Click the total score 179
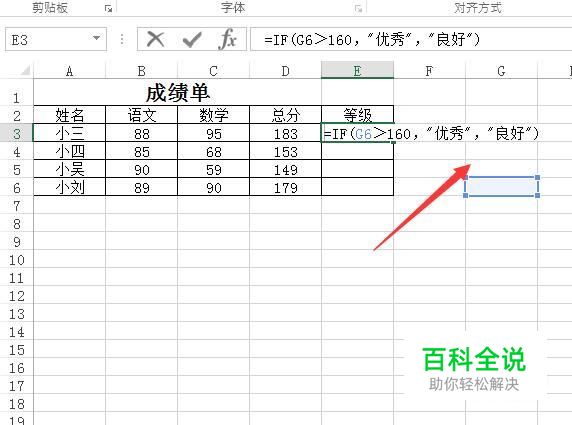This screenshot has width=572, height=425. coord(285,187)
